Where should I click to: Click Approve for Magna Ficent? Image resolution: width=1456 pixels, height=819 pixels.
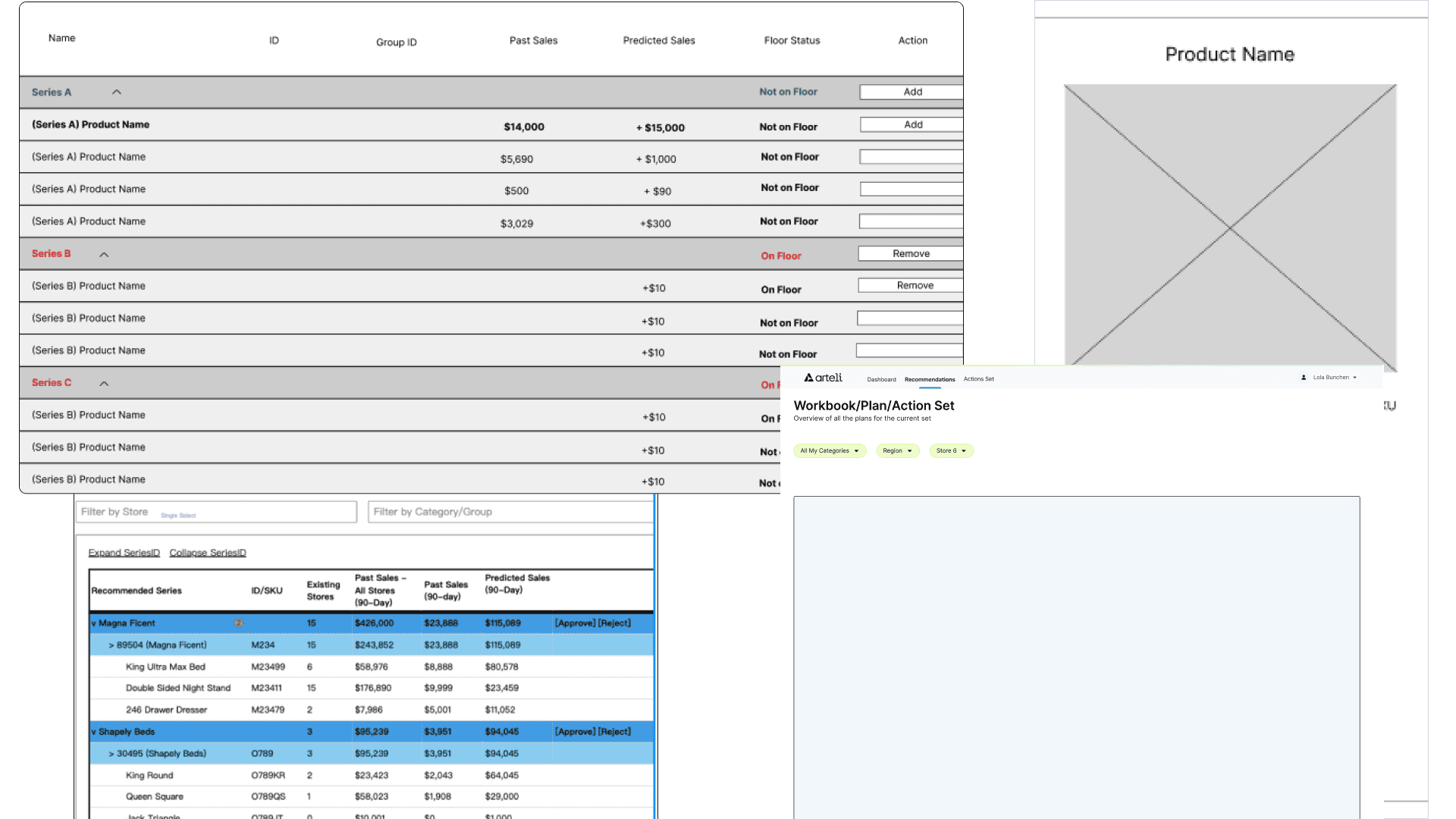point(575,623)
